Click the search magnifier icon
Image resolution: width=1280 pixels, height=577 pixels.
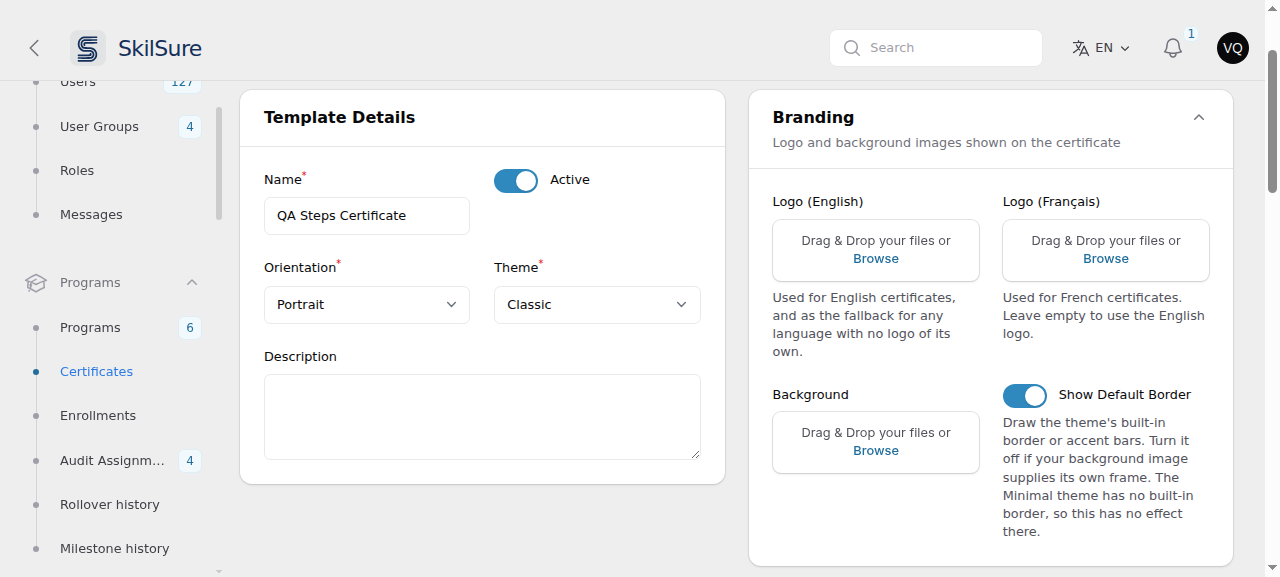pyautogui.click(x=852, y=48)
